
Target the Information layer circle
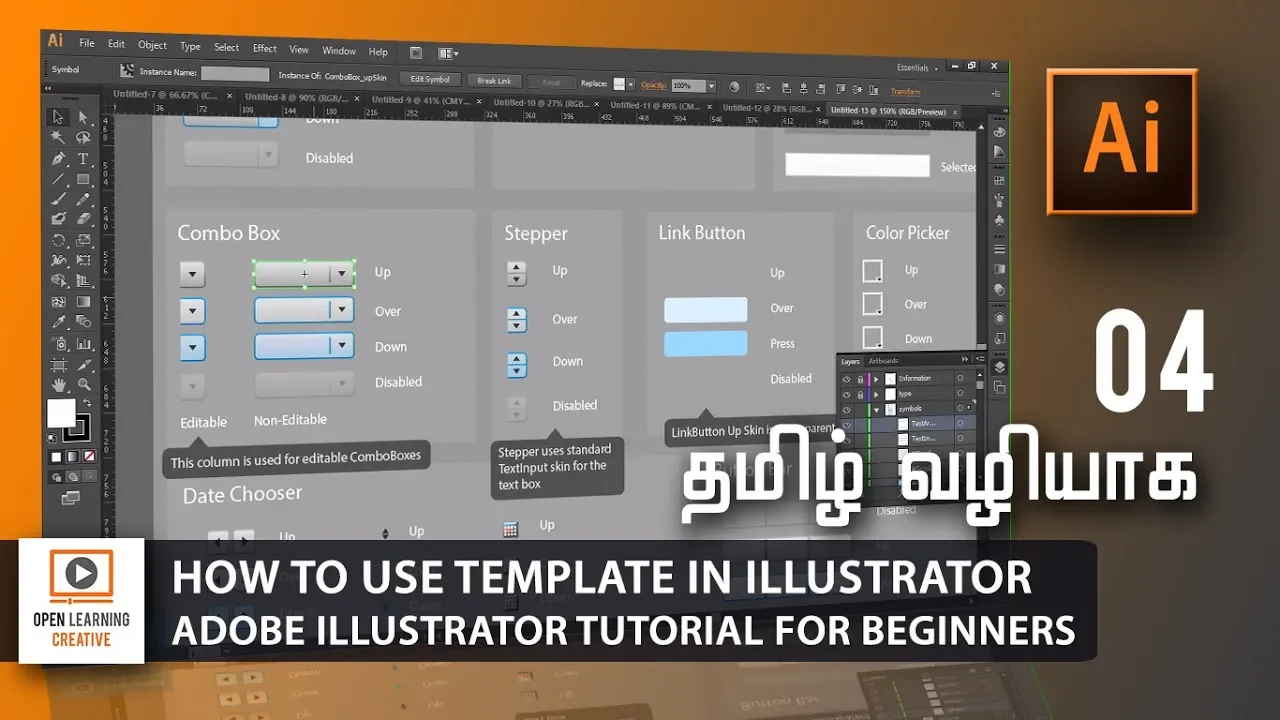960,378
